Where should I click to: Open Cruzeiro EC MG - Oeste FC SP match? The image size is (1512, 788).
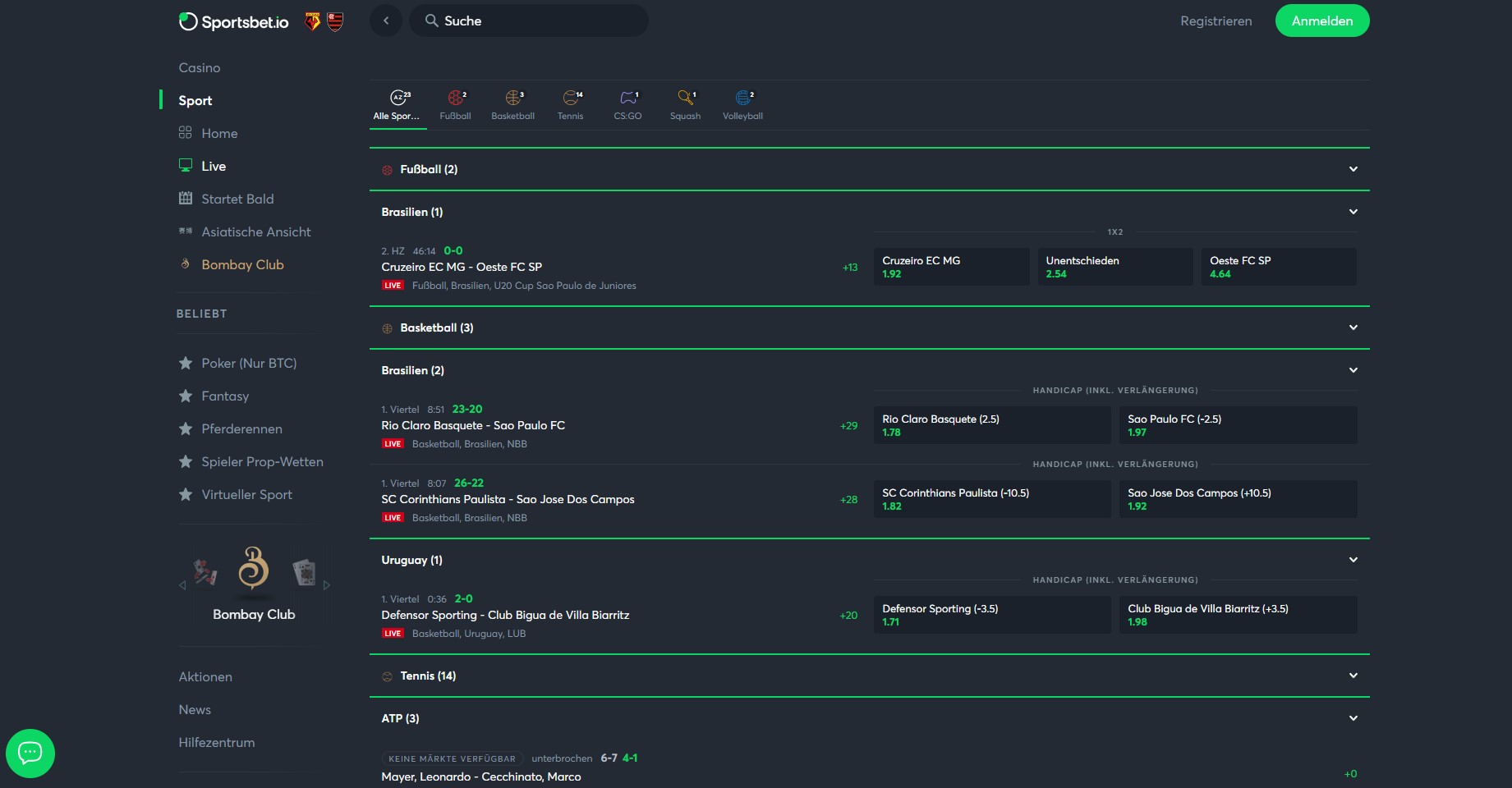tap(462, 267)
